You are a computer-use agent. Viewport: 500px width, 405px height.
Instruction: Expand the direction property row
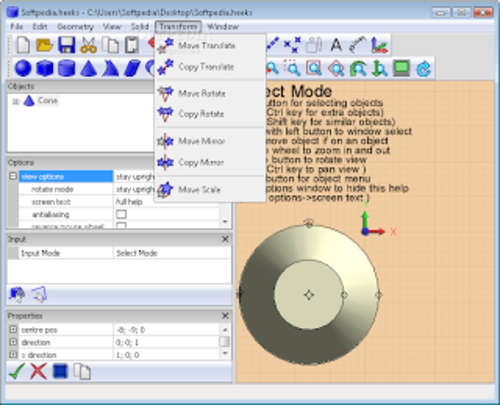point(13,342)
